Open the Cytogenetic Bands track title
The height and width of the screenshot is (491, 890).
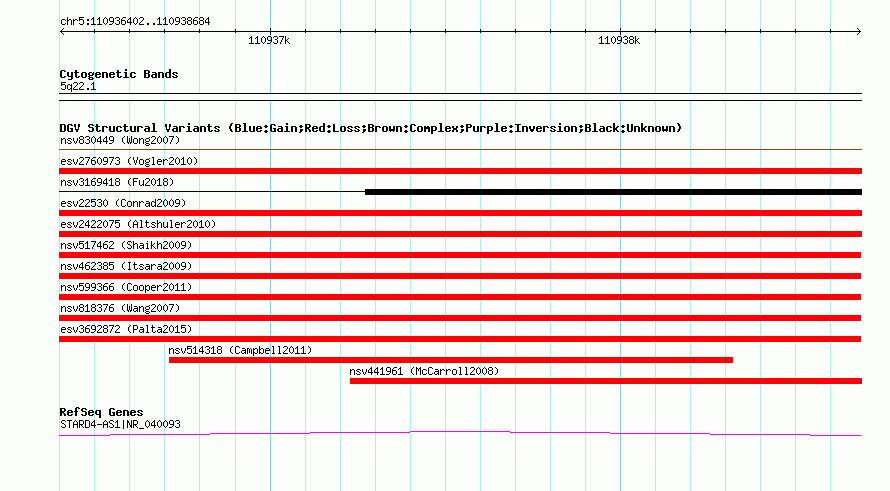tap(119, 74)
